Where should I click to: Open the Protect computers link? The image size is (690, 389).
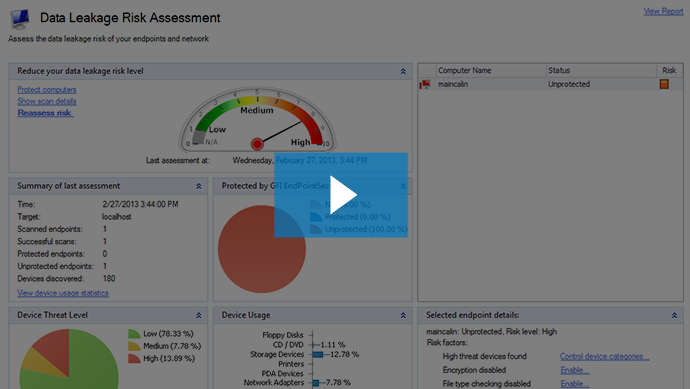(47, 90)
